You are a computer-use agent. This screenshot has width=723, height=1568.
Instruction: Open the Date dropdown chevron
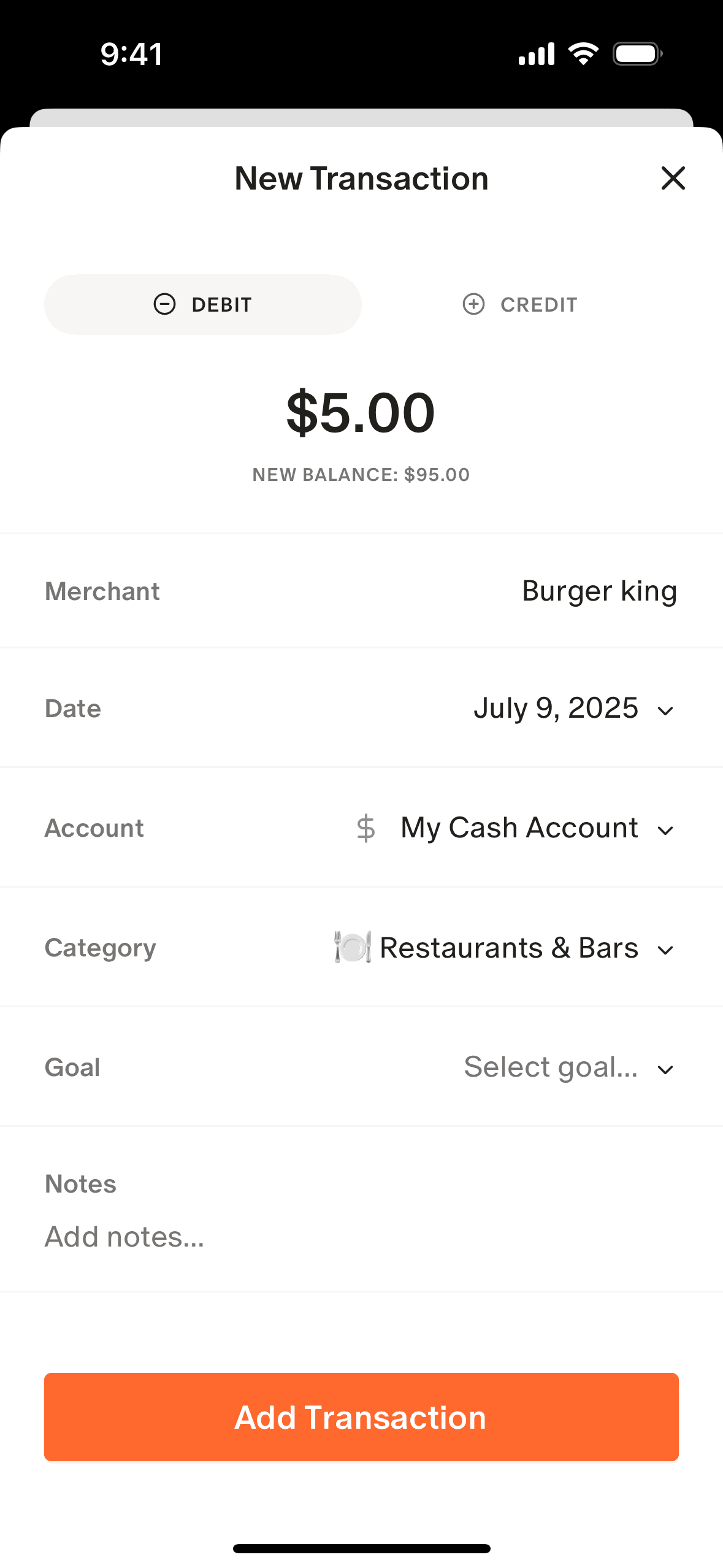pyautogui.click(x=665, y=711)
